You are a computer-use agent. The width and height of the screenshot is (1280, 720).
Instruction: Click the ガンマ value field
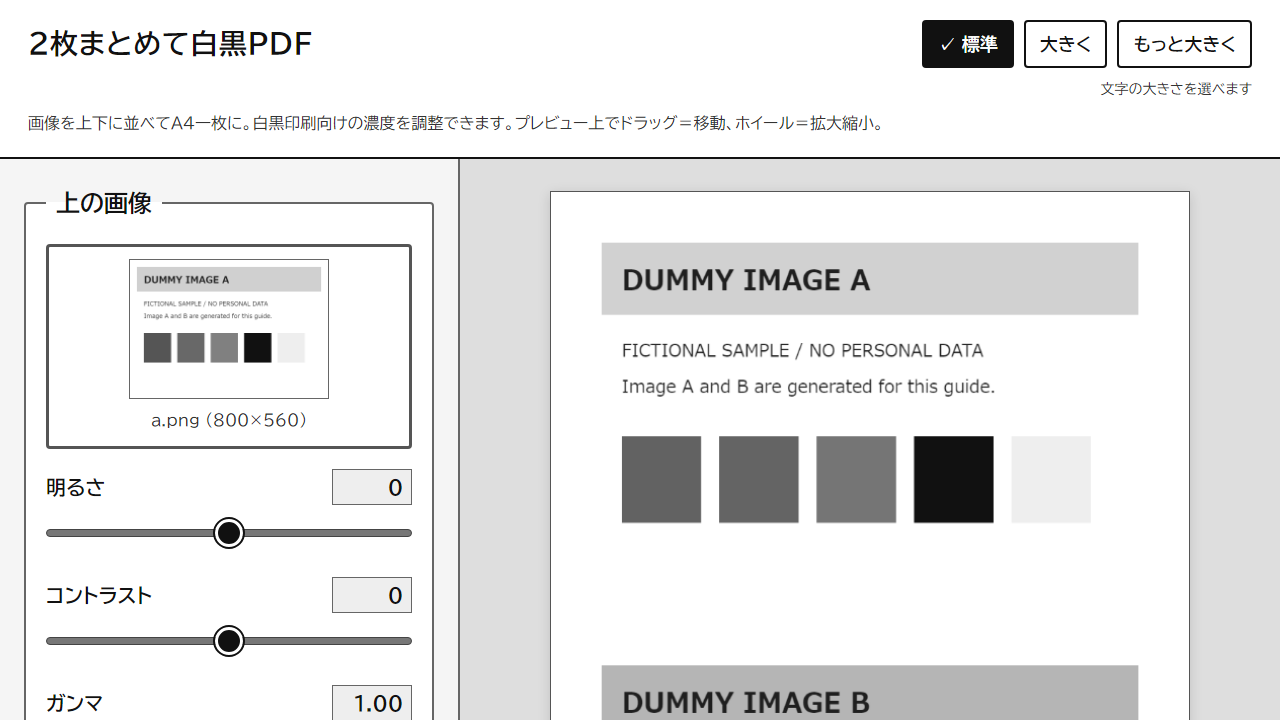click(x=372, y=703)
